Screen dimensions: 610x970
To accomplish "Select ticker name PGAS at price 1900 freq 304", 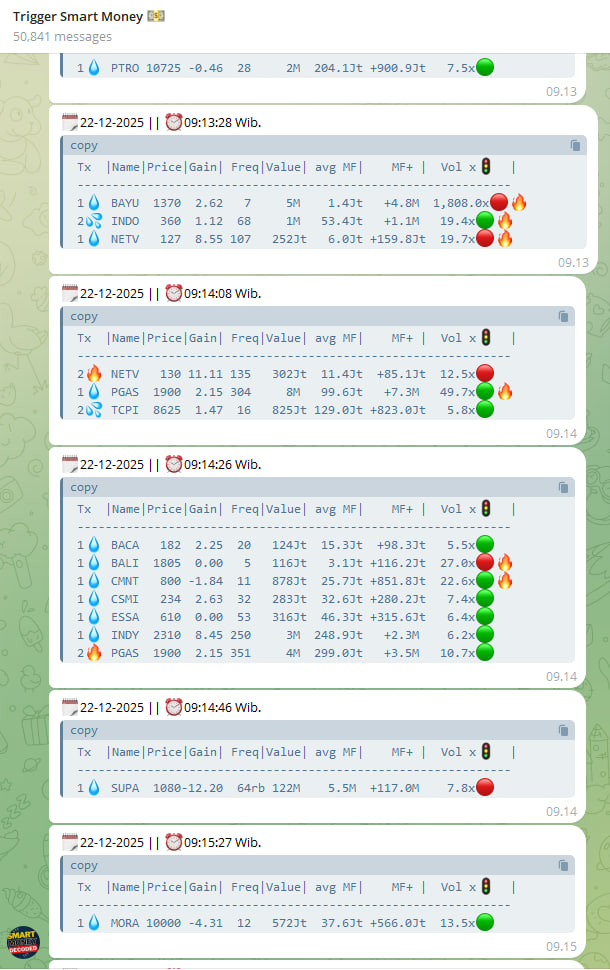I will [x=125, y=392].
